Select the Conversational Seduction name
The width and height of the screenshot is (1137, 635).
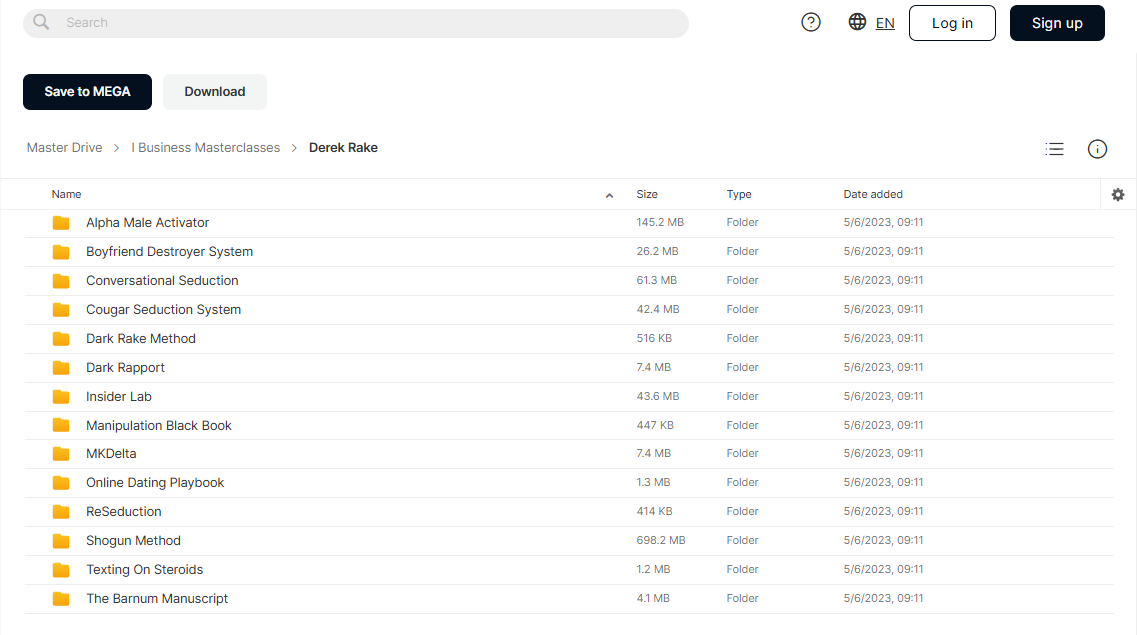pos(162,281)
